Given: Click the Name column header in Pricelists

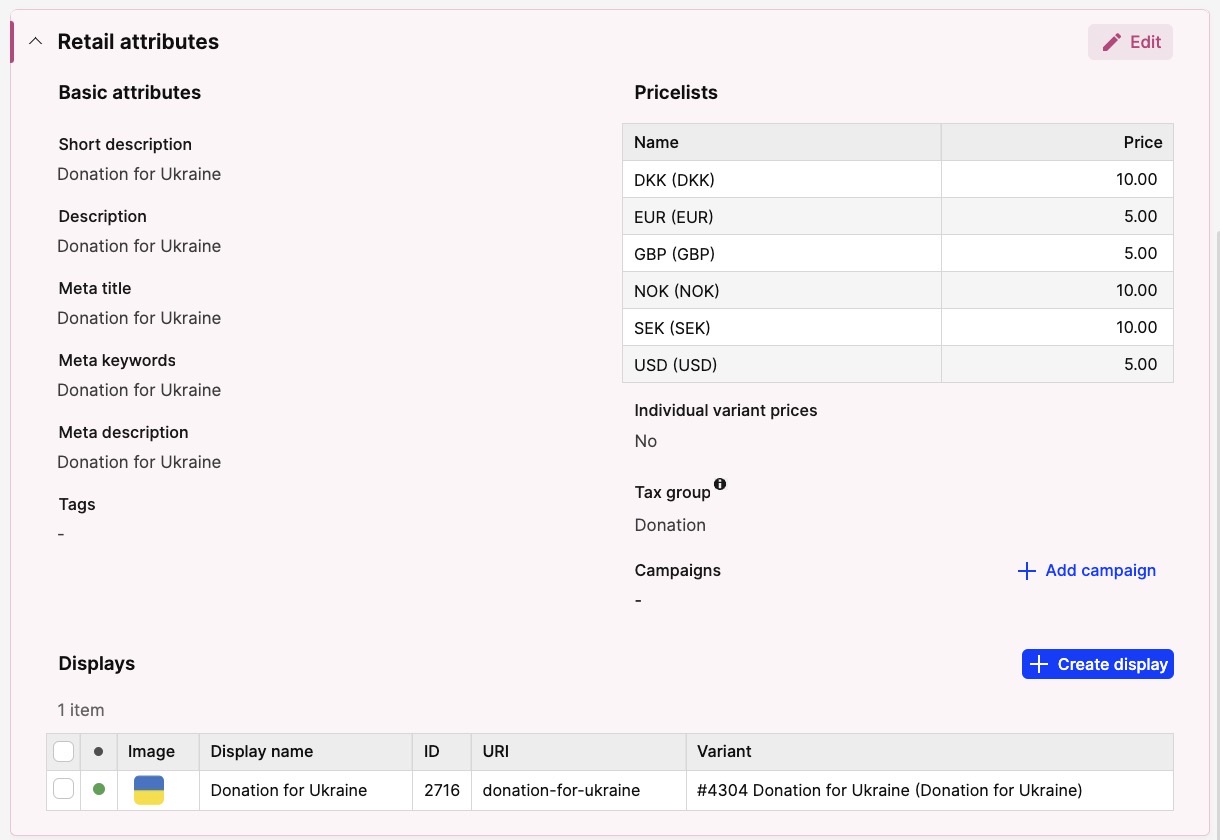Looking at the screenshot, I should (x=656, y=142).
